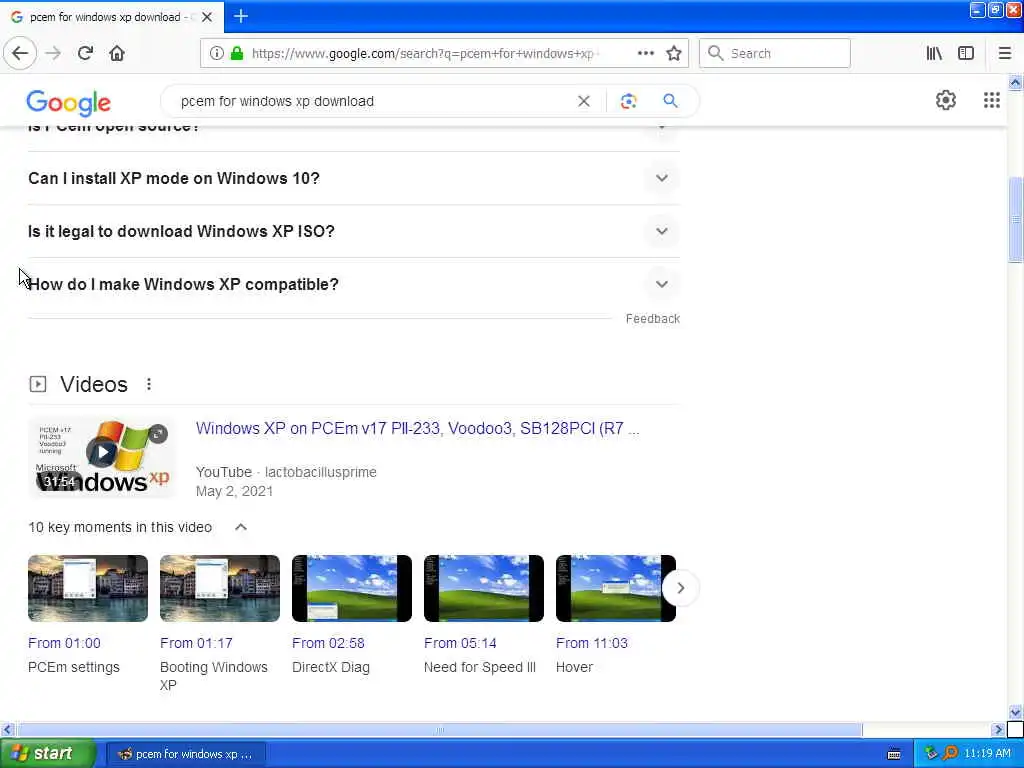Image resolution: width=1024 pixels, height=768 pixels.
Task: Clear the Google search query
Action: coord(584,101)
